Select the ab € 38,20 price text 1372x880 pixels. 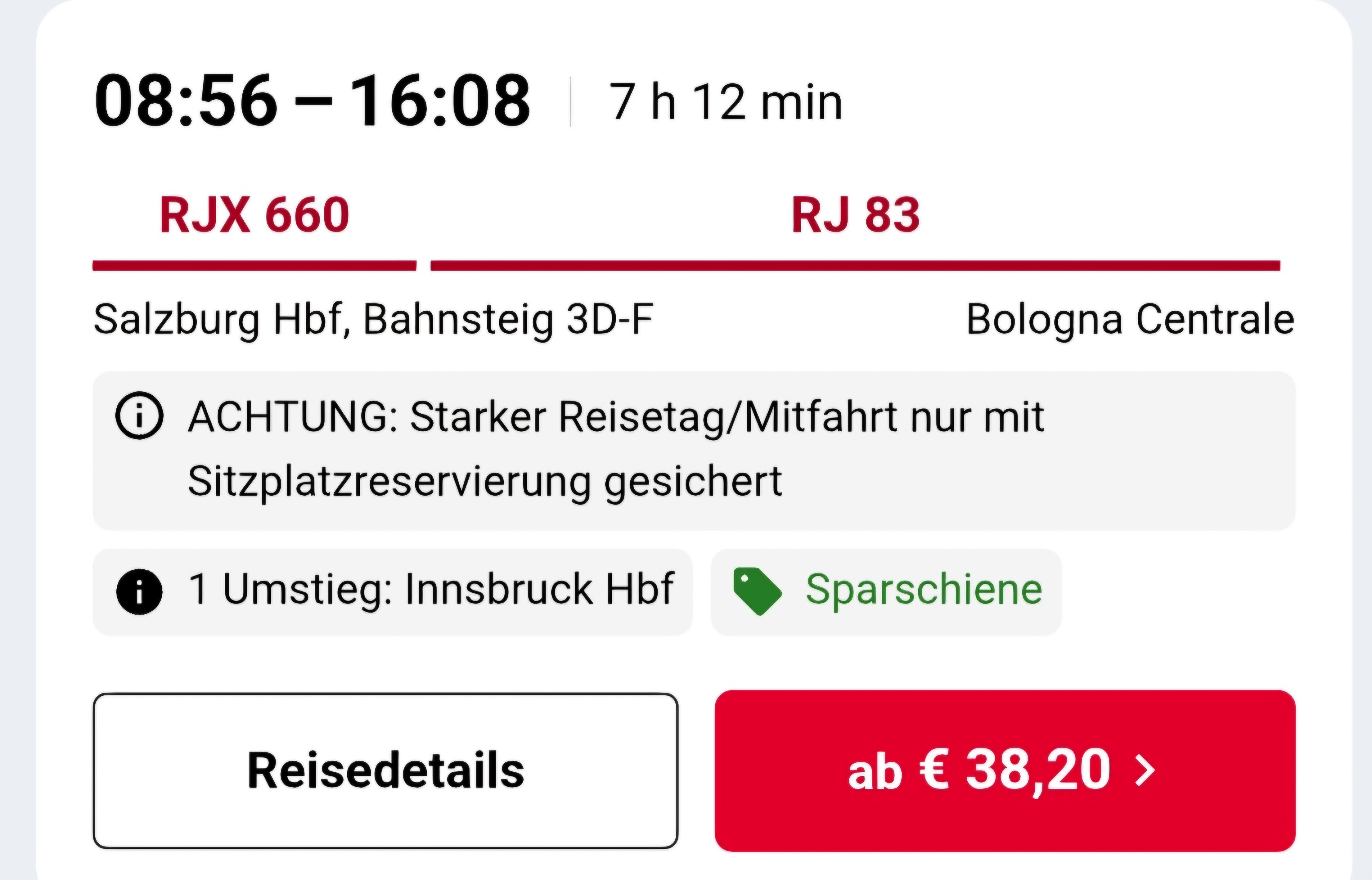pos(979,770)
